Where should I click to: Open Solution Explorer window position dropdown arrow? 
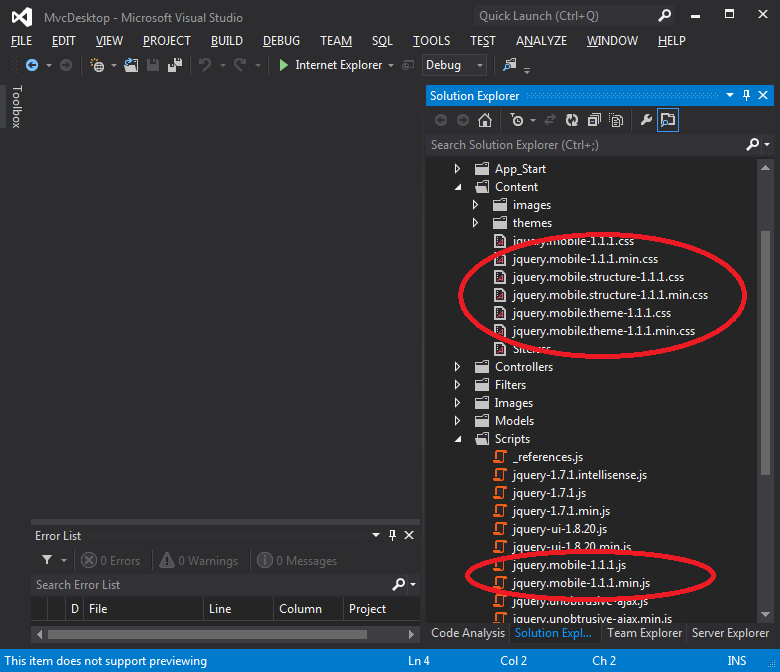pos(730,95)
